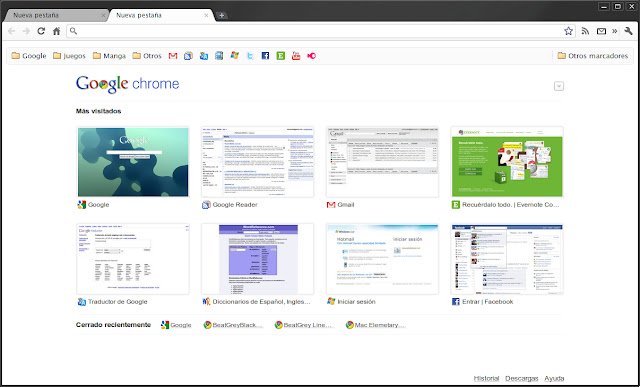
Task: Reopen recently closed BeatGrey Line page
Action: 304,325
